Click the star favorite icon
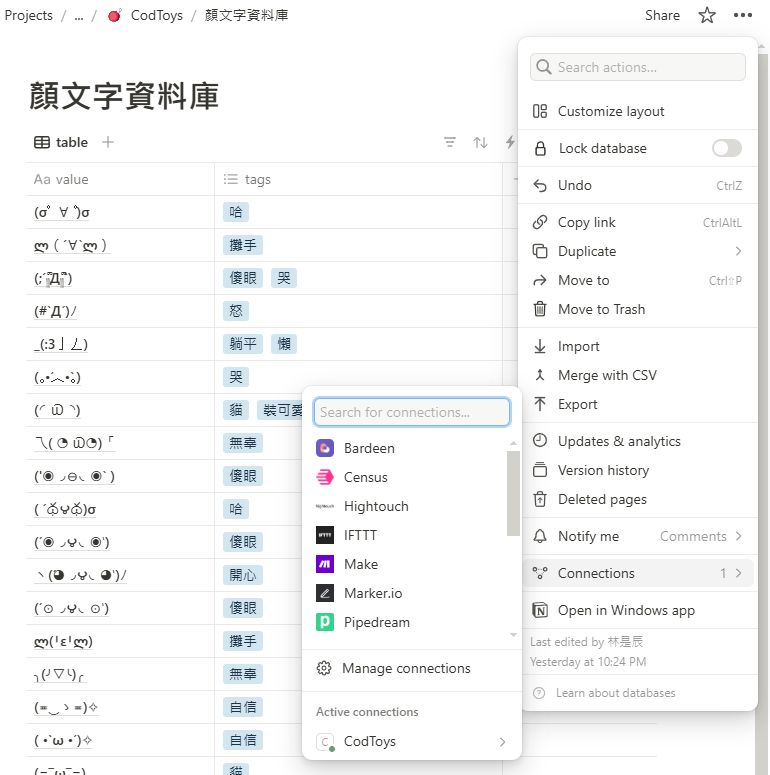 [707, 15]
